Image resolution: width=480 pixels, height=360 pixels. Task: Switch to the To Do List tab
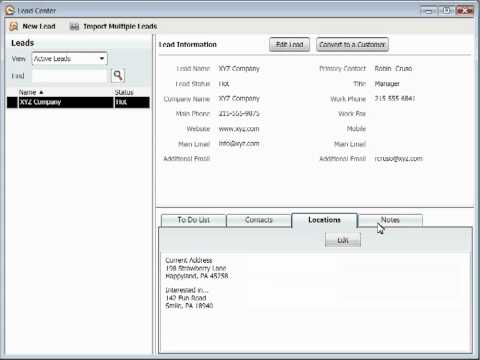click(193, 220)
